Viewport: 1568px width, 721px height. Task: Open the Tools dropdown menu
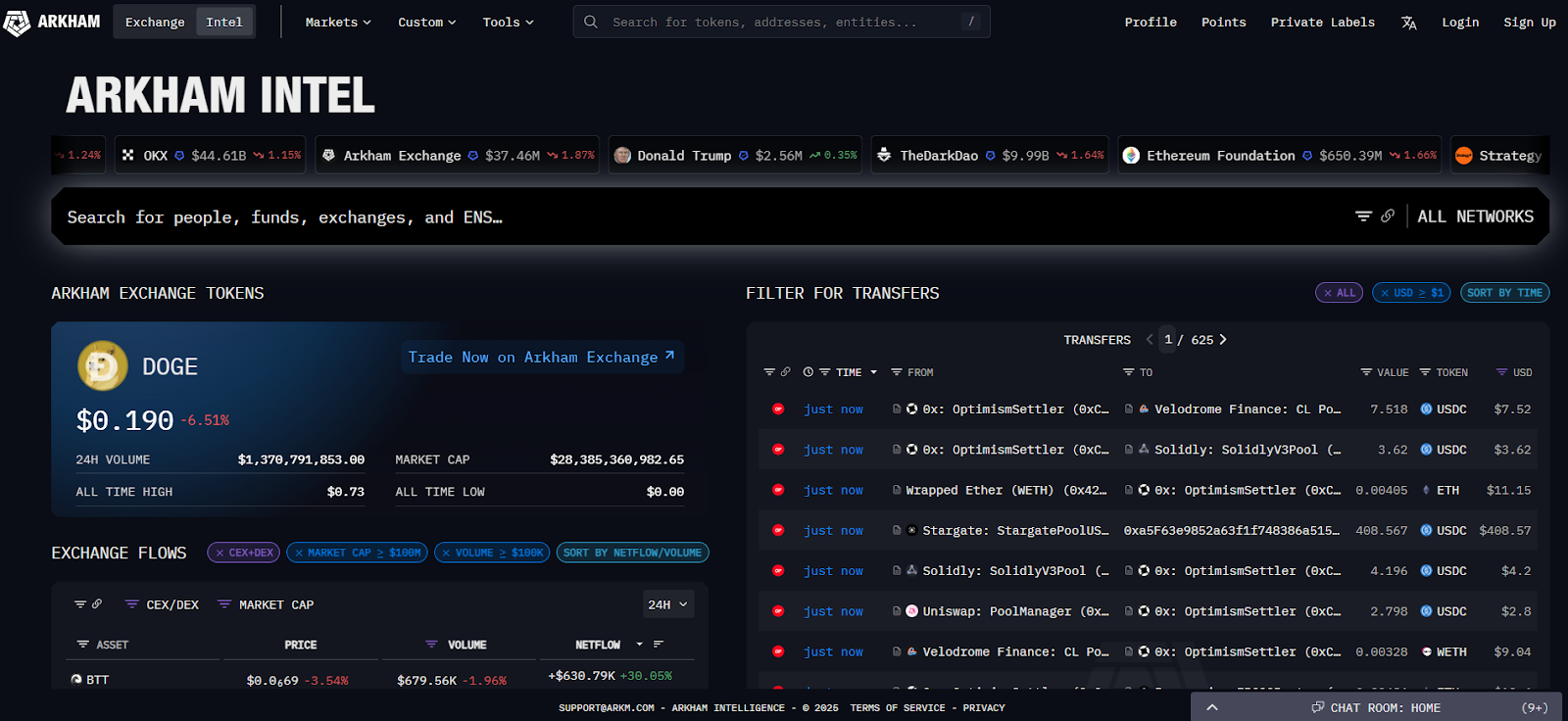tap(508, 22)
